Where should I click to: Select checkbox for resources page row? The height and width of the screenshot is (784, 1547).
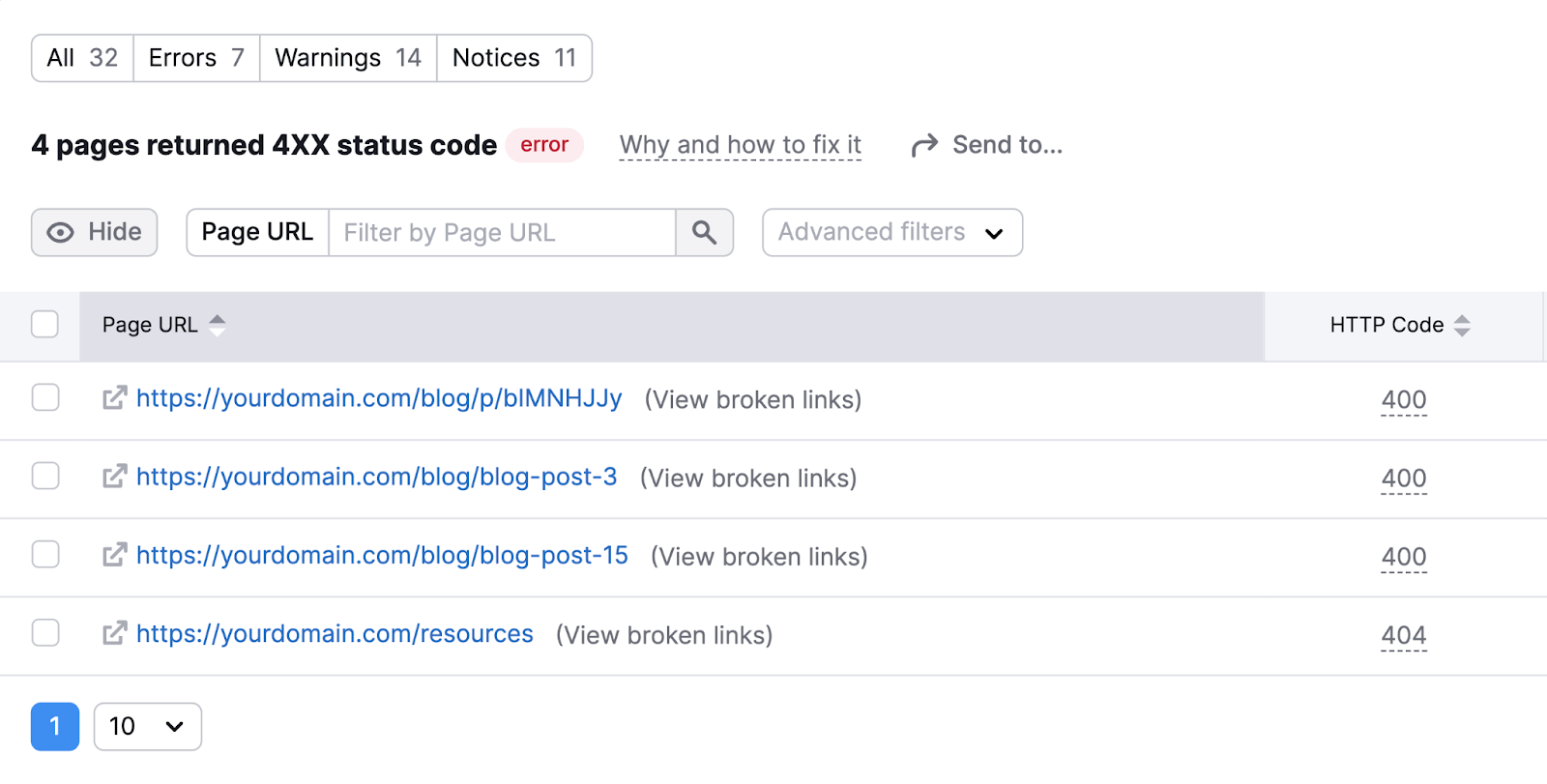(x=45, y=633)
